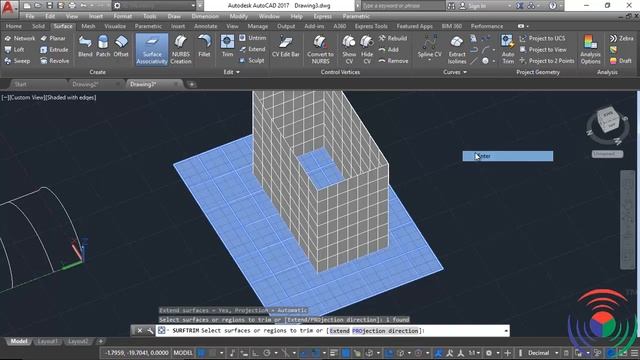Switch to the Layout1 tab
Screen dimensions: 640x360
[x=47, y=341]
